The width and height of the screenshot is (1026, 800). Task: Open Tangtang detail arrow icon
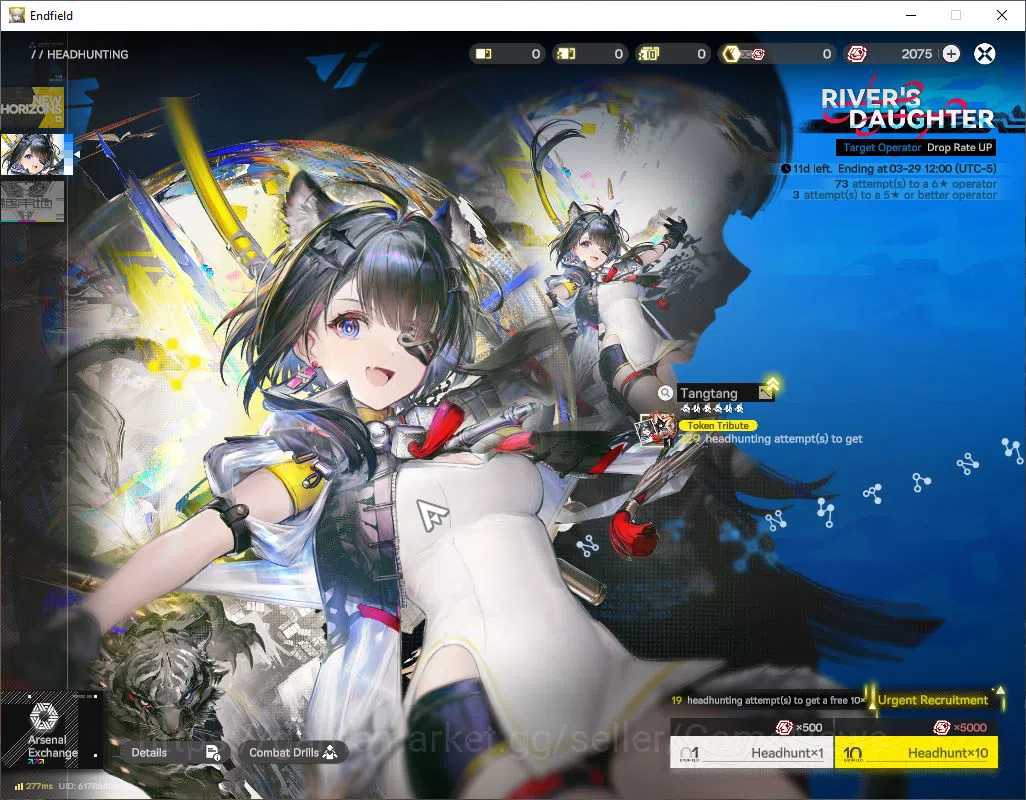pyautogui.click(x=765, y=392)
